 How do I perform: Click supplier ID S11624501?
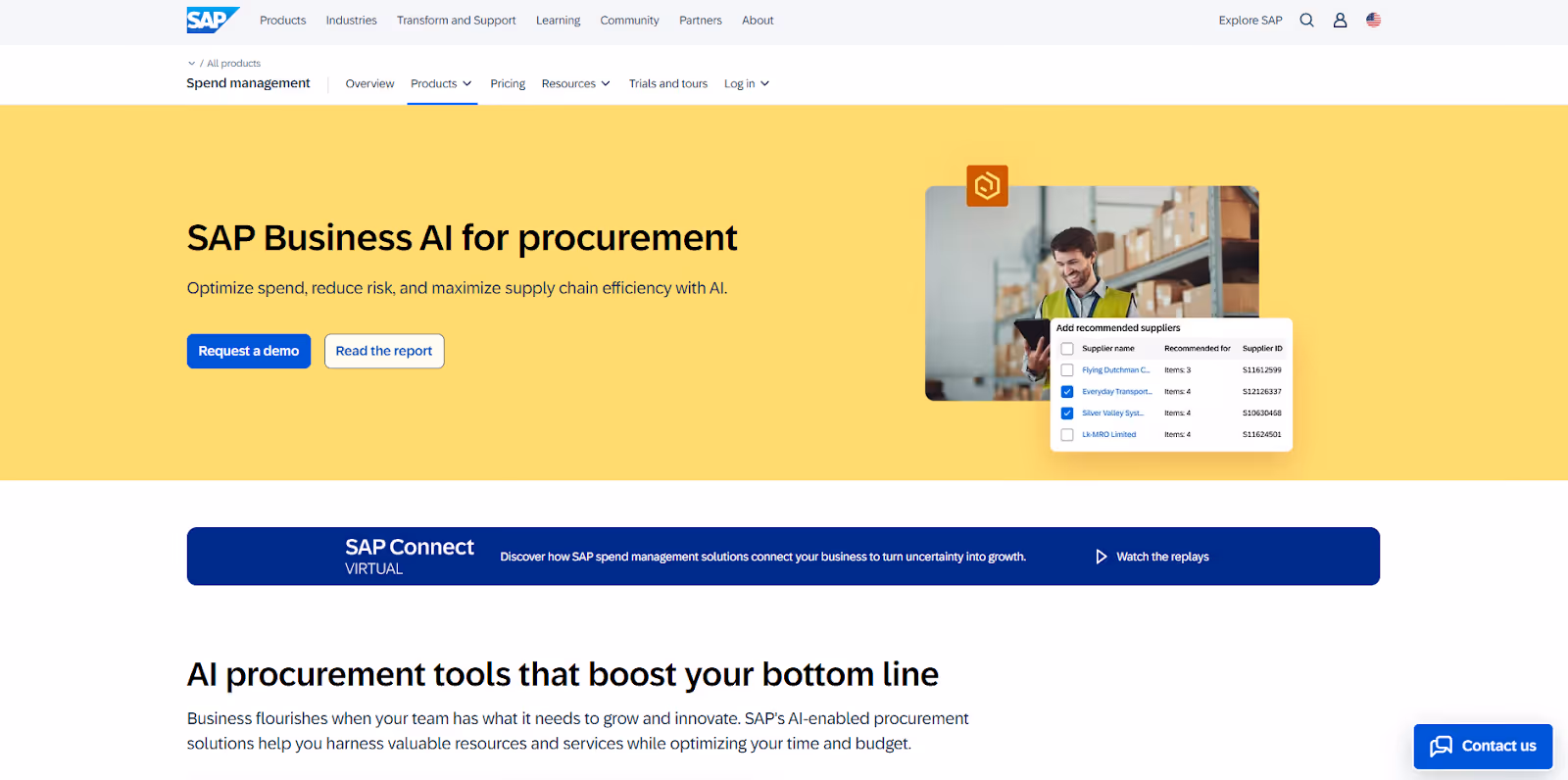[x=1261, y=435]
